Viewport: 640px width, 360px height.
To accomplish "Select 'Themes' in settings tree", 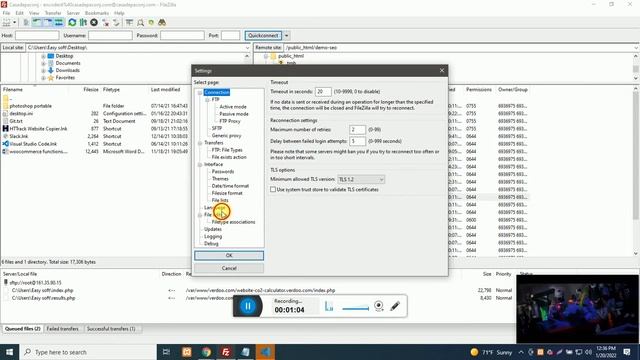I will coord(220,179).
